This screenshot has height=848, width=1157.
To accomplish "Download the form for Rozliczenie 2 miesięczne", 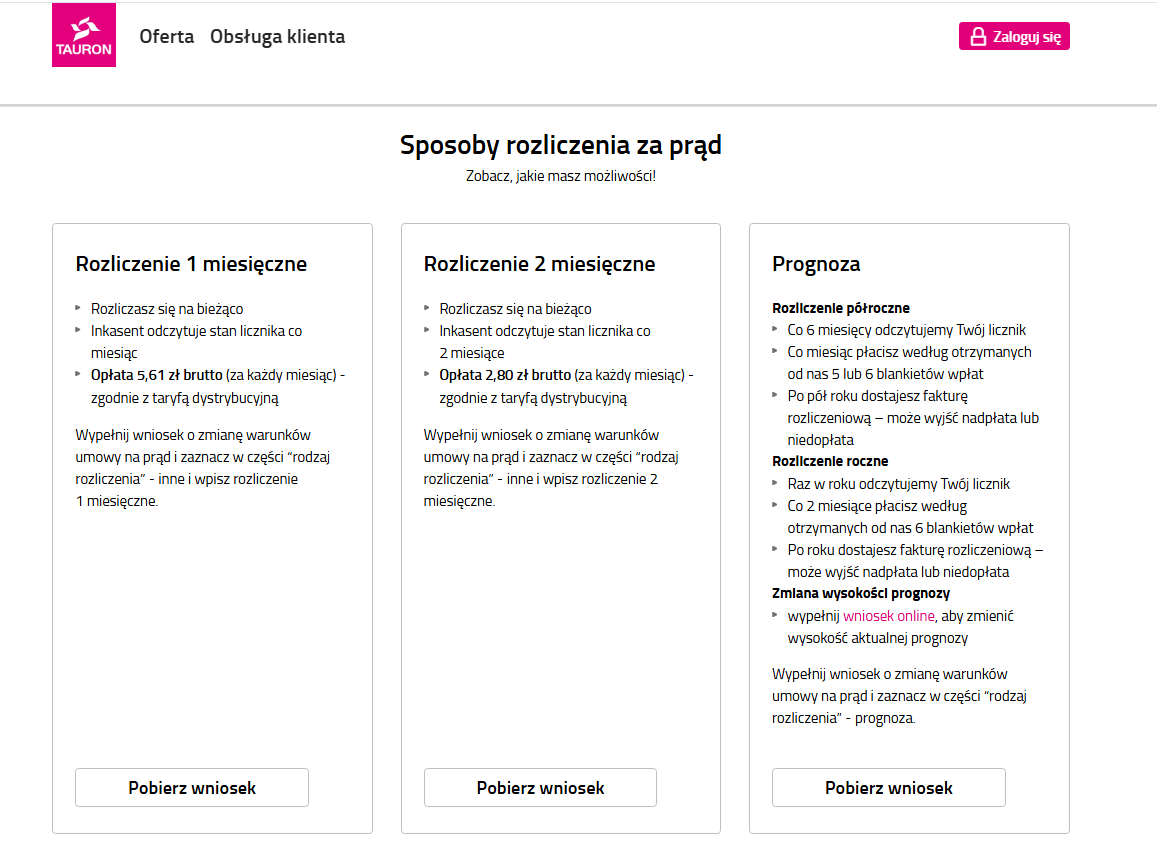I will click(540, 788).
